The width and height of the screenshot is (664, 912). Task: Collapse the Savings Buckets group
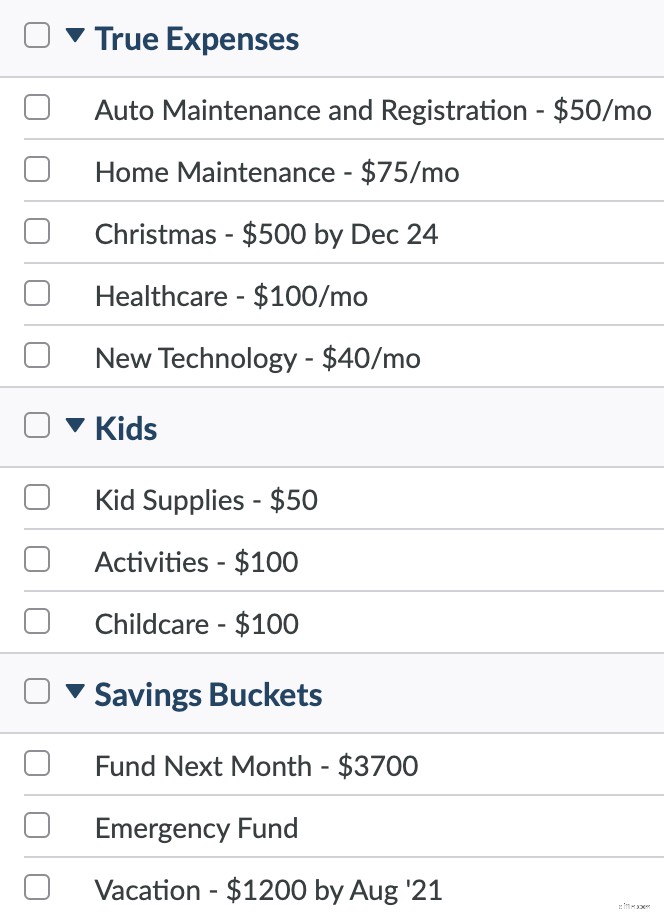click(74, 690)
